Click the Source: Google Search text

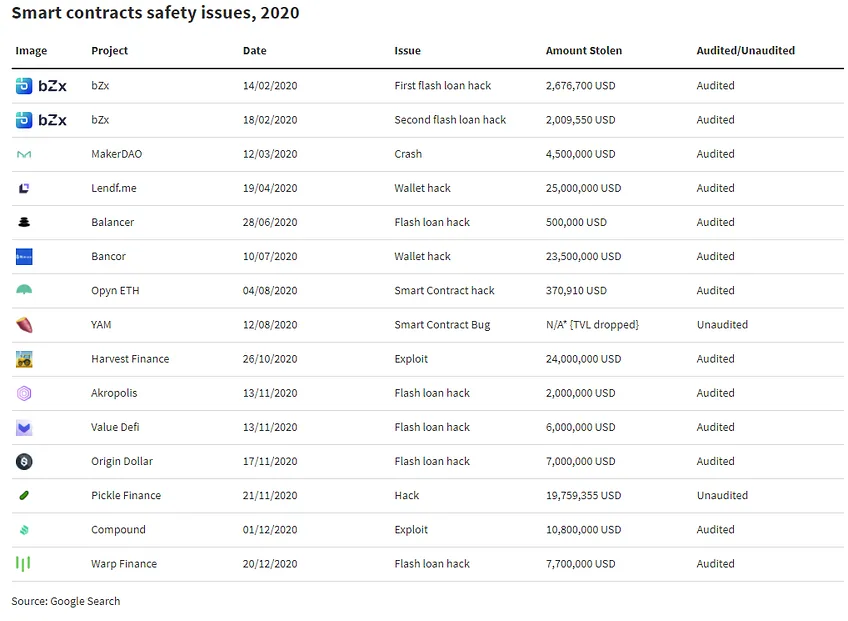65,601
